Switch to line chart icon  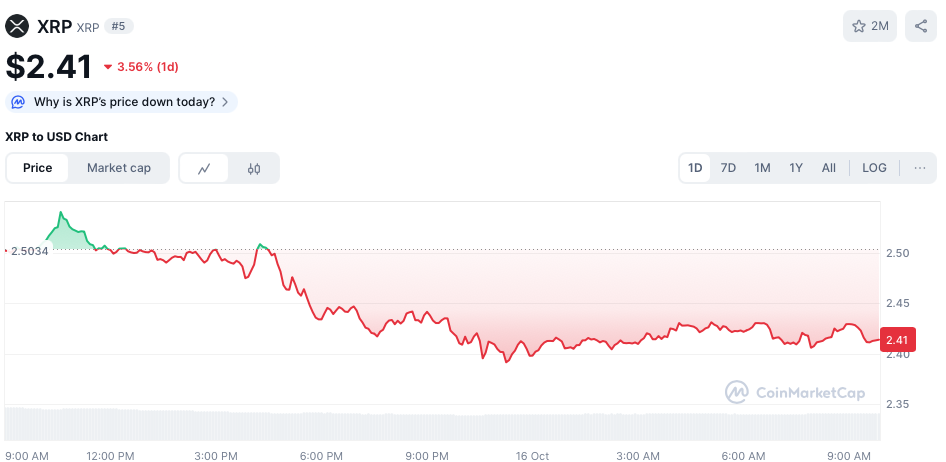coord(205,168)
